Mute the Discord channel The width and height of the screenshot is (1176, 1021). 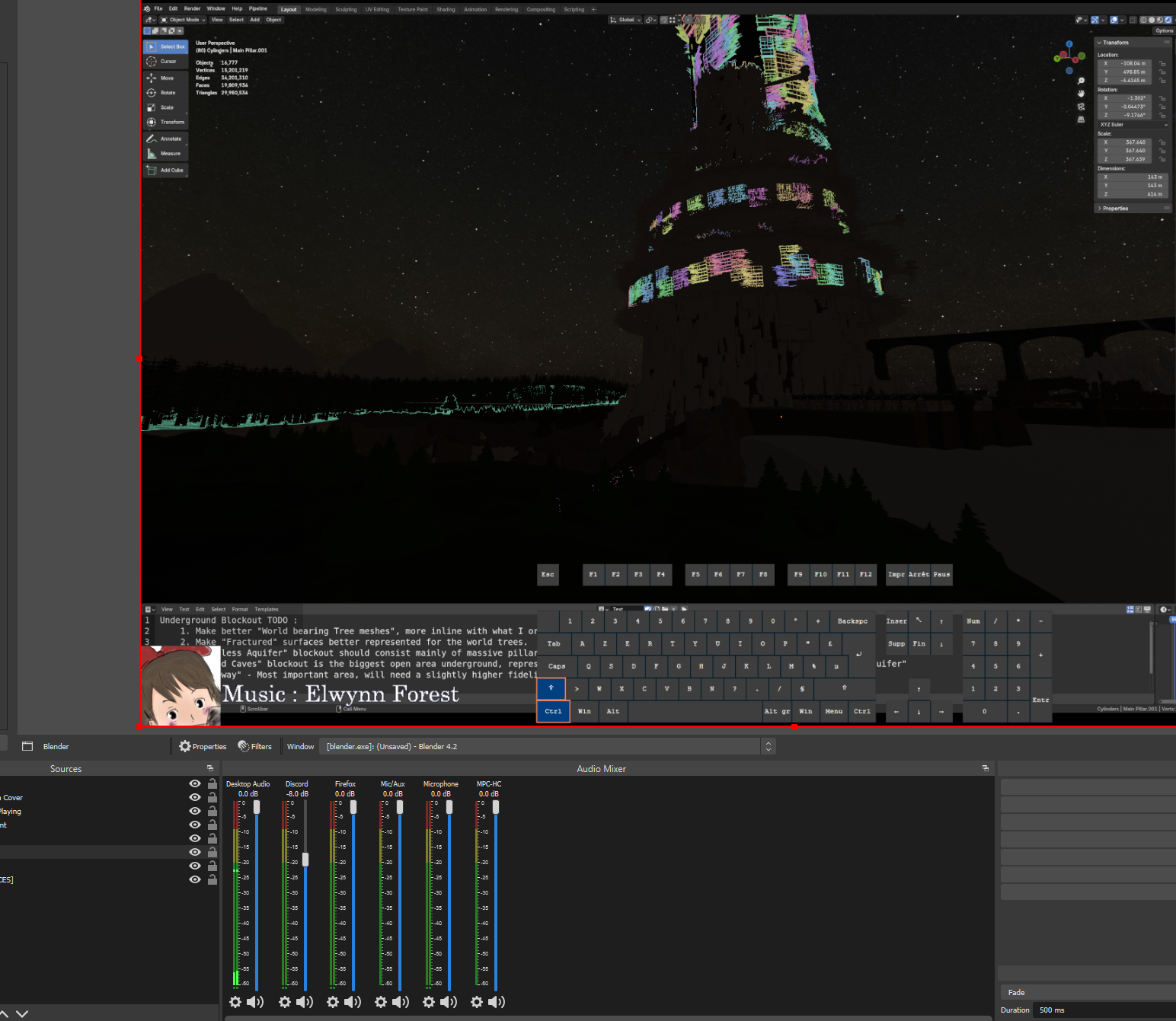click(305, 1002)
